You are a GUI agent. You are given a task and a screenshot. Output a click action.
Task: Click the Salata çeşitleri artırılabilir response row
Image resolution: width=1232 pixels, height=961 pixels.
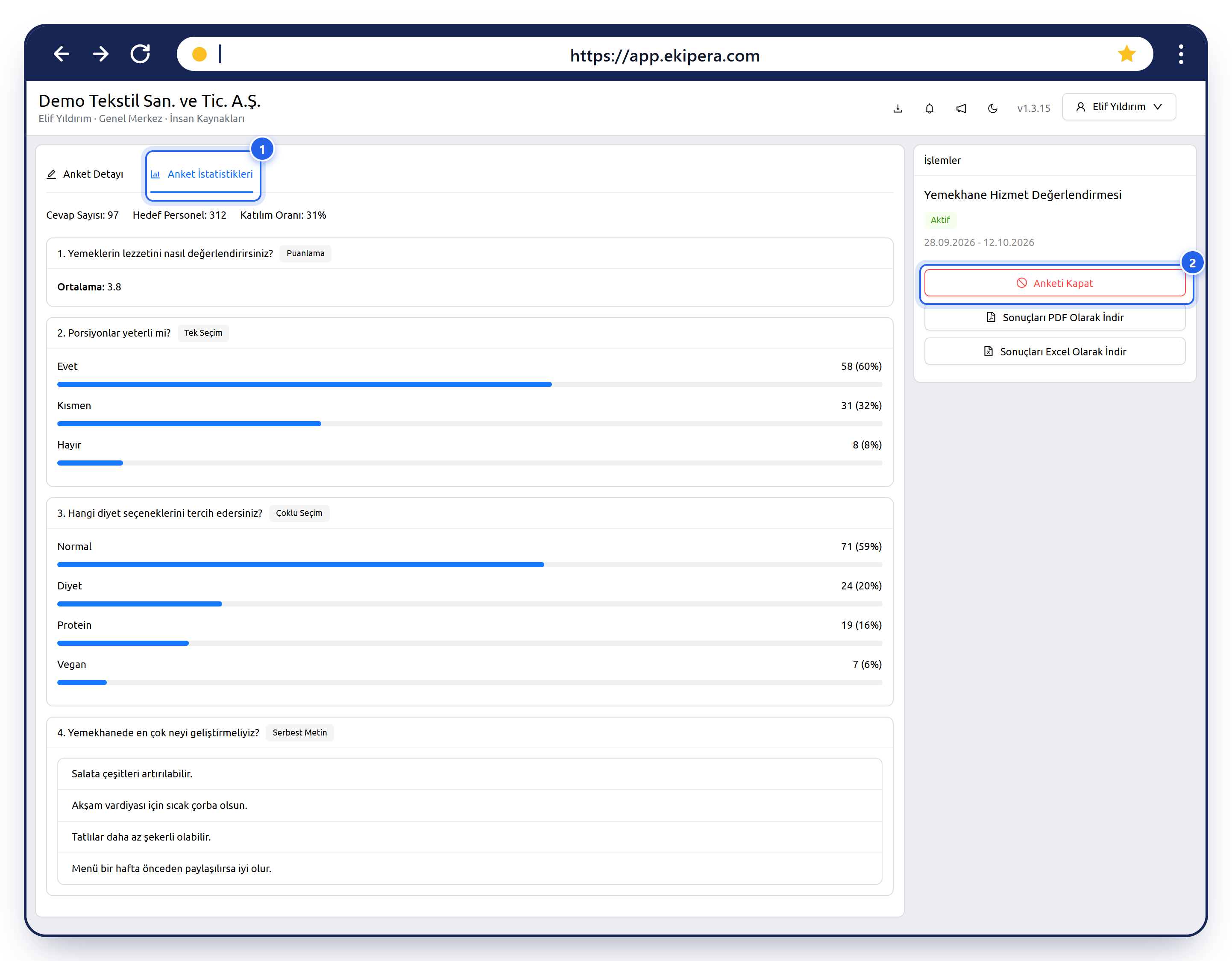pyautogui.click(x=469, y=774)
